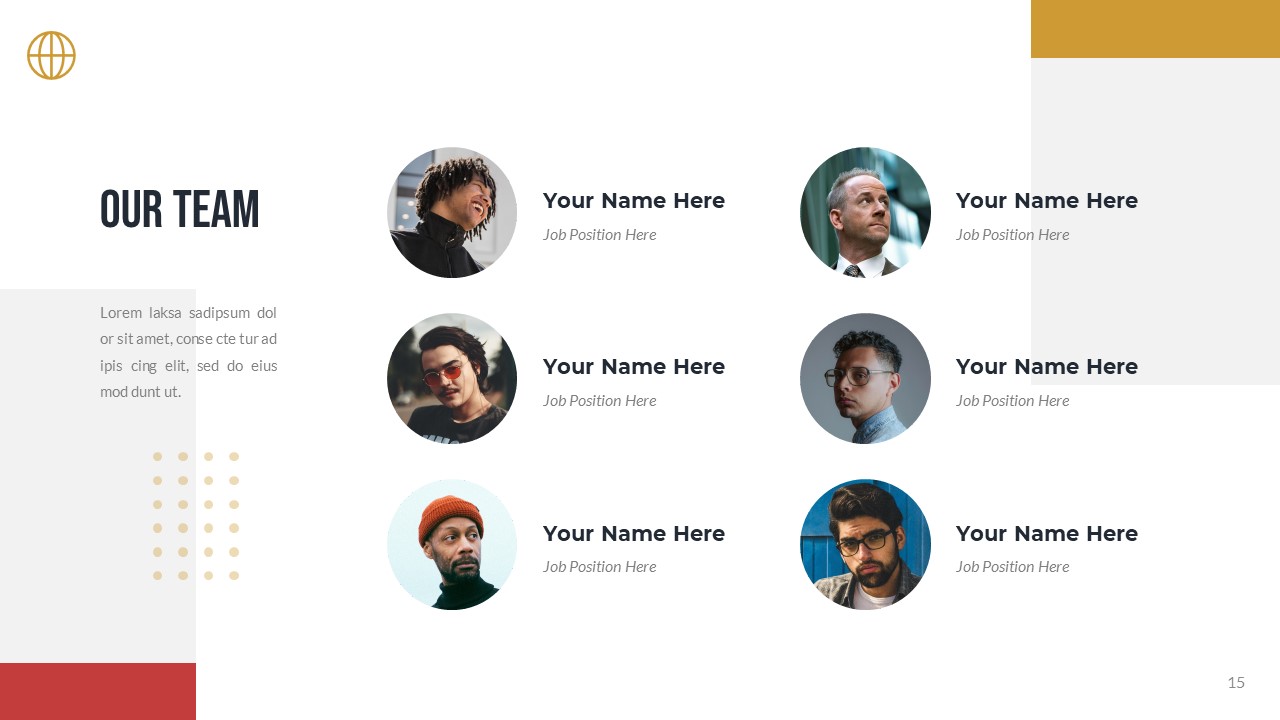The image size is (1280, 720).
Task: Click the golden globe logo icon
Action: click(51, 55)
